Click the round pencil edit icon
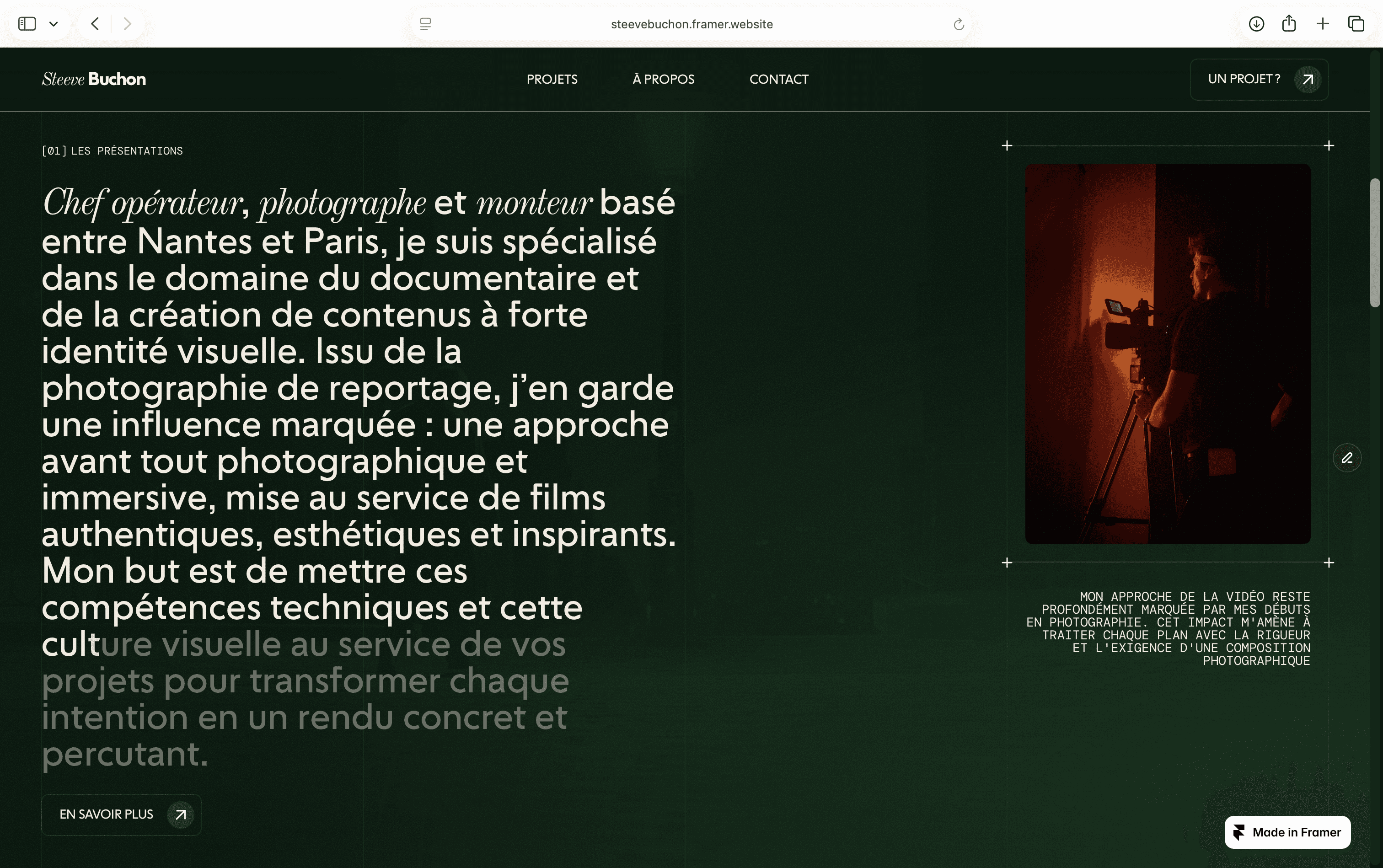 pyautogui.click(x=1346, y=458)
